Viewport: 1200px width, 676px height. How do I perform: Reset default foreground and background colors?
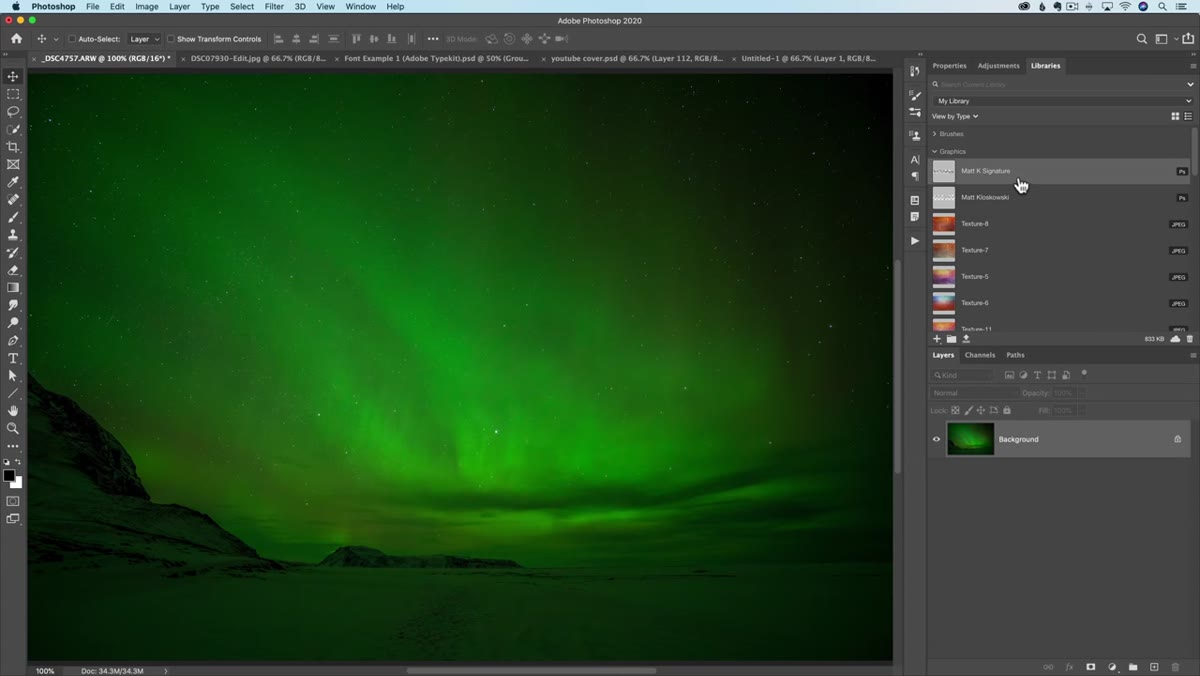click(6, 463)
